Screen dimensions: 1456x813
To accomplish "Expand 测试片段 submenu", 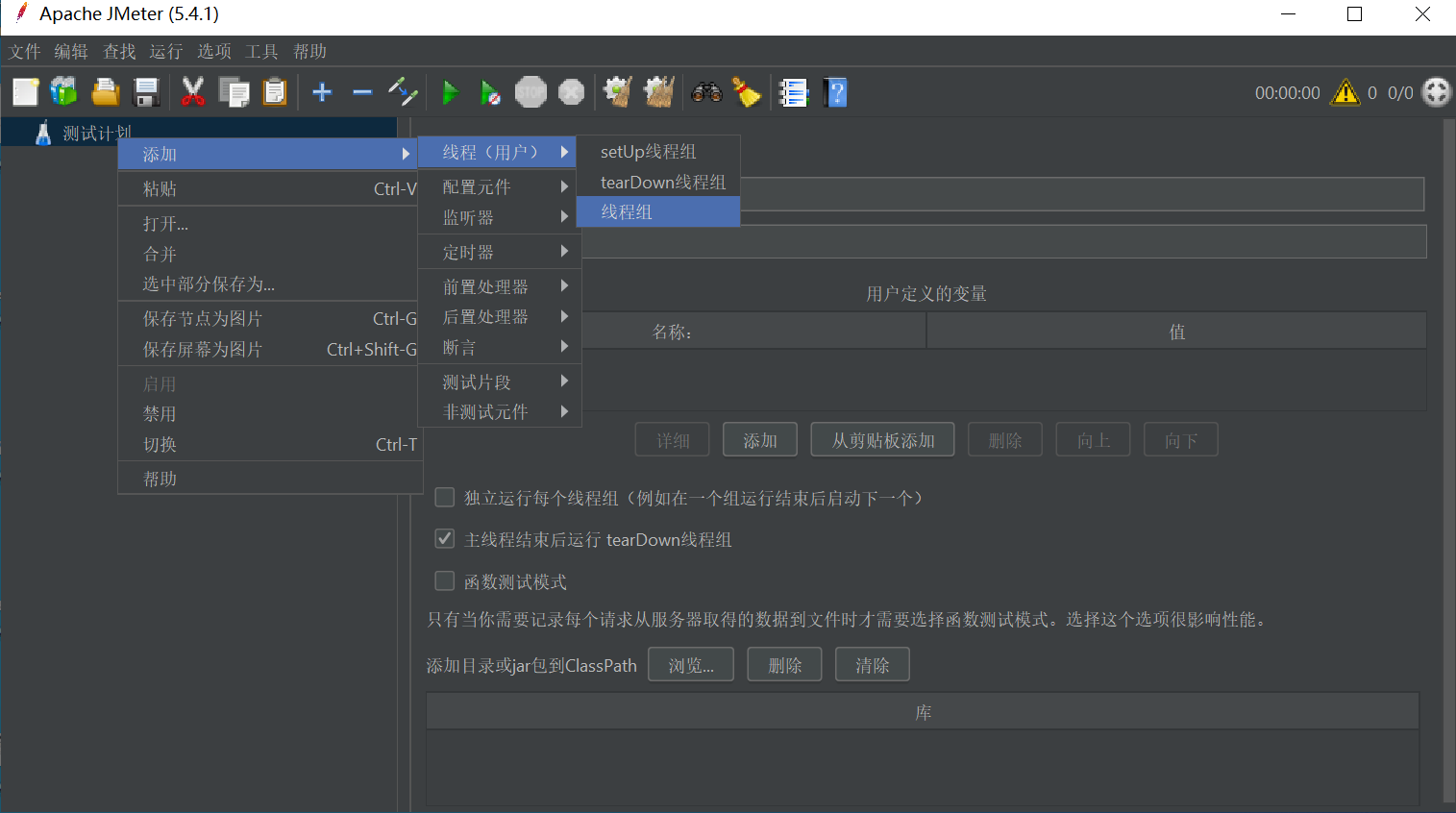I will pyautogui.click(x=500, y=382).
